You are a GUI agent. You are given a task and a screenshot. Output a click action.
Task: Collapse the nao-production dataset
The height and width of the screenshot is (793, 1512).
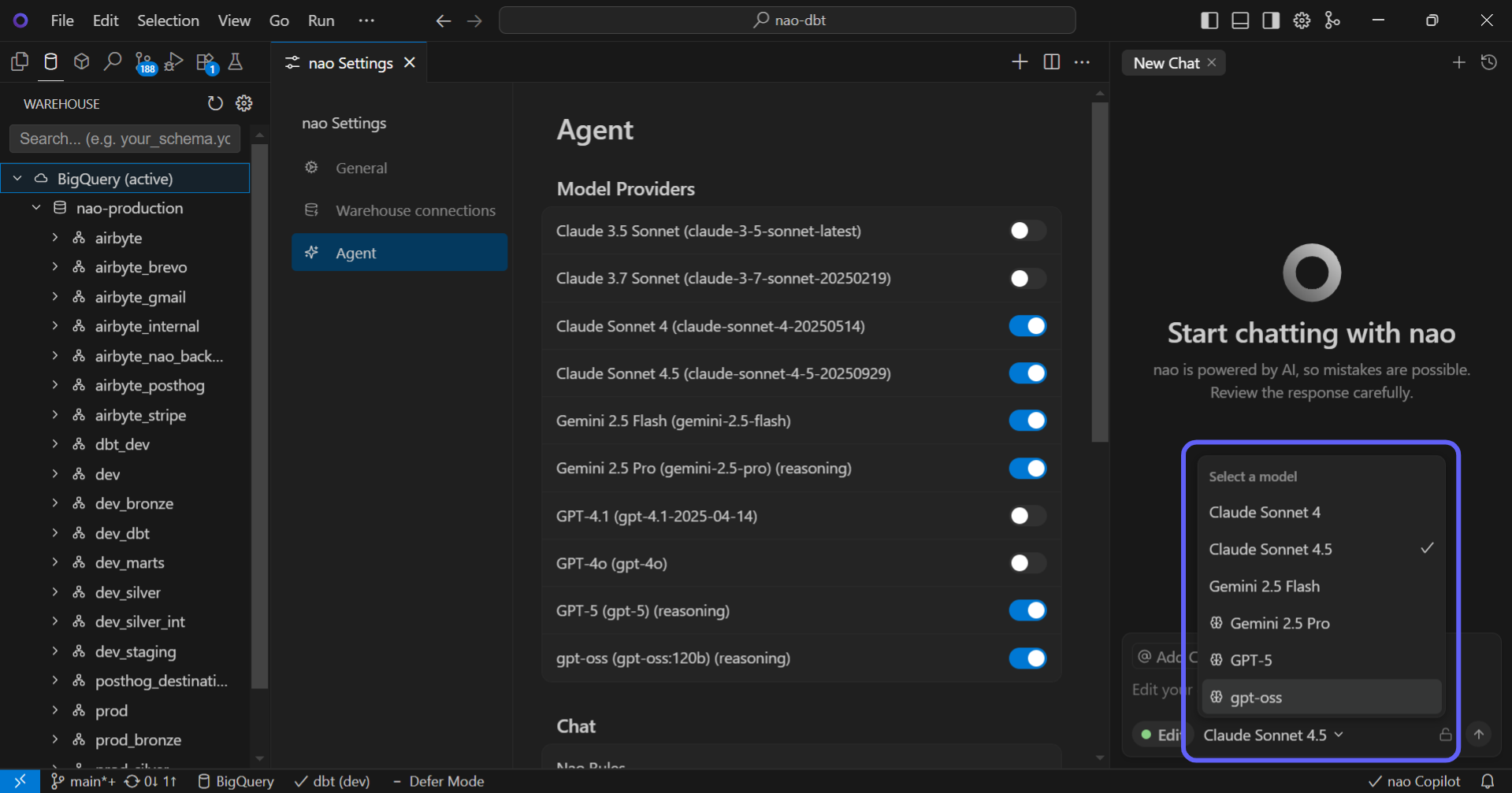tap(36, 208)
